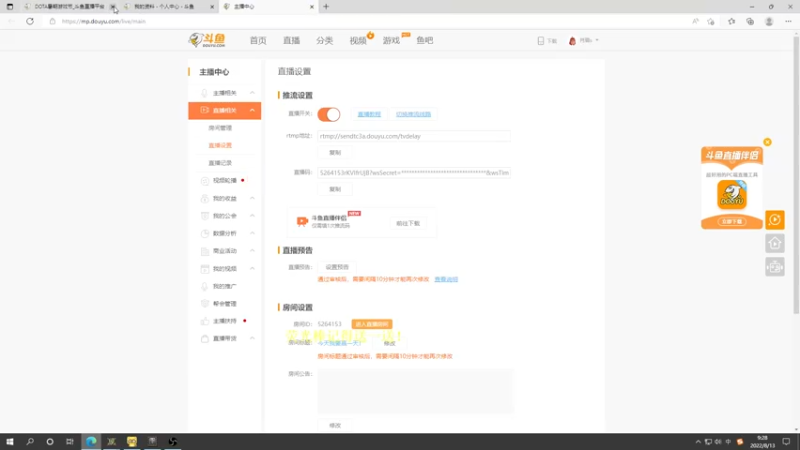Viewport: 800px width, 450px height.
Task: Click the Douyu app icon in floating ad
Action: tap(732, 194)
